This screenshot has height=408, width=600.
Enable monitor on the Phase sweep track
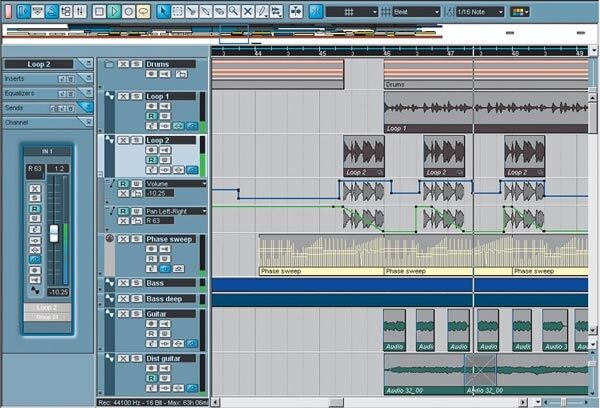click(165, 249)
